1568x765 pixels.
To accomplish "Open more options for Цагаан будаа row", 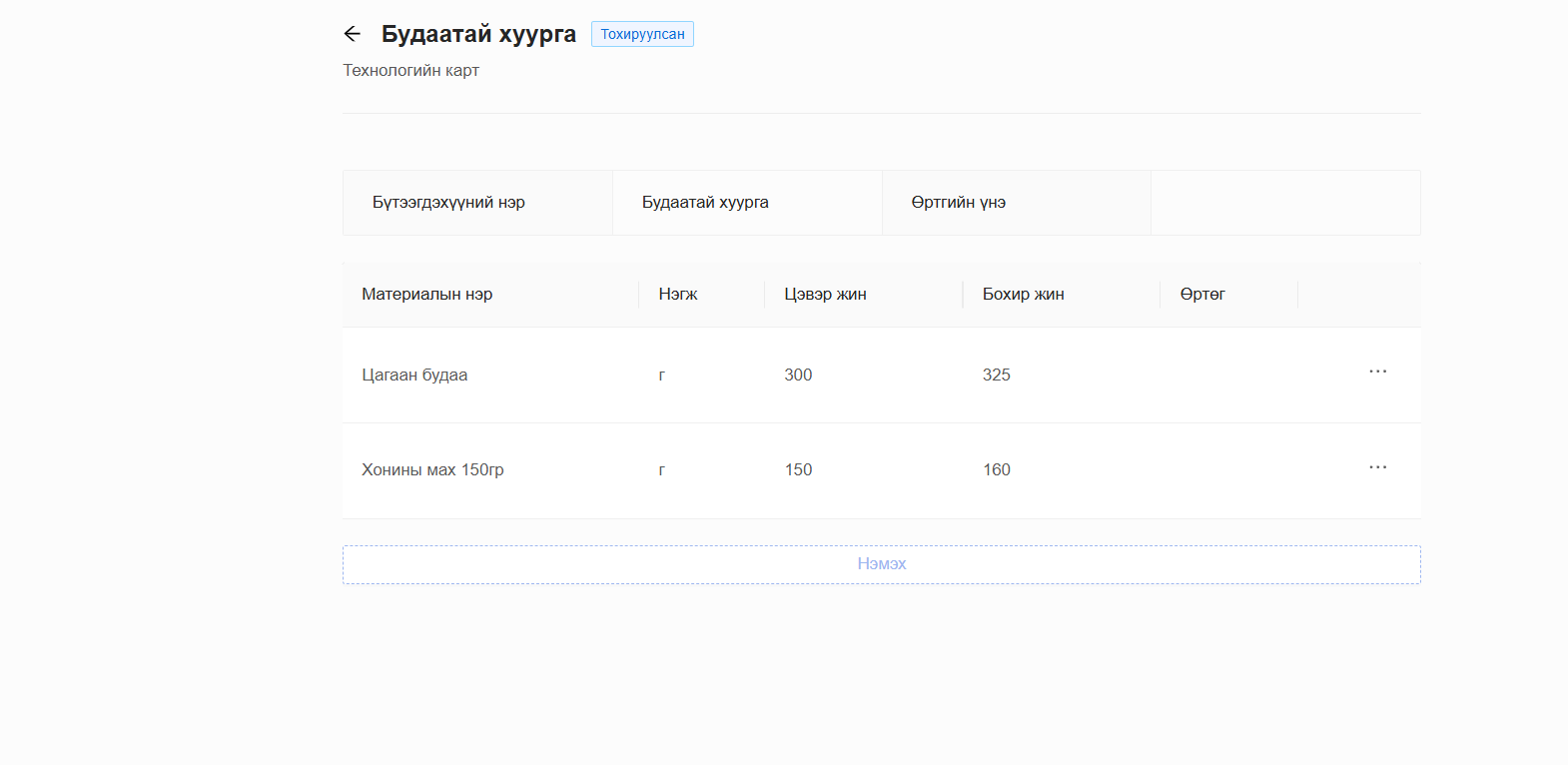I will (x=1377, y=372).
